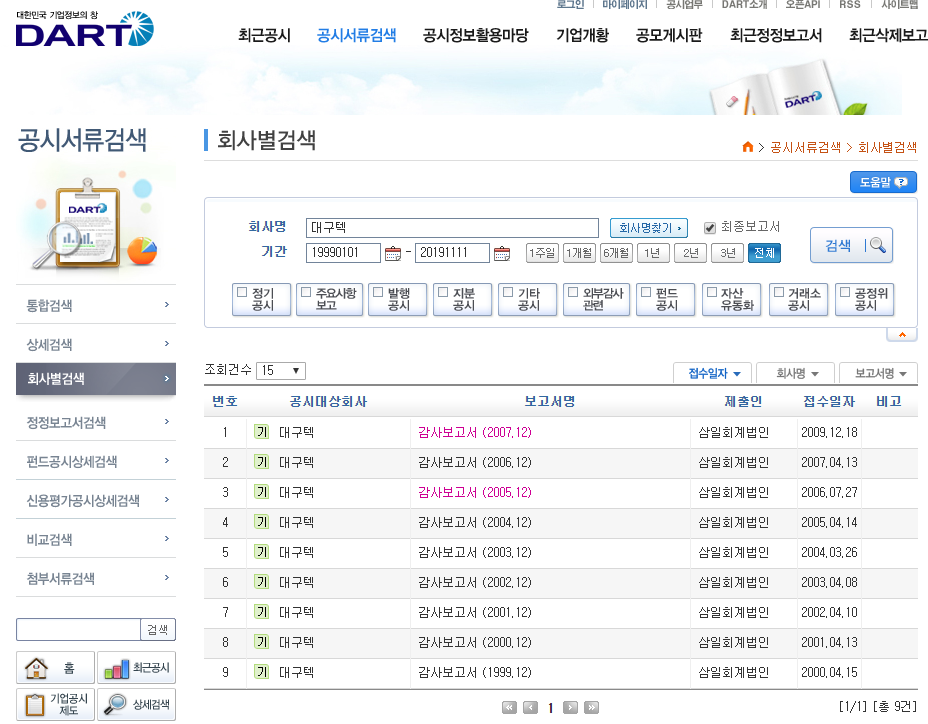Viewport: 928px width, 724px height.
Task: Sort results by 보고서명
Action: pyautogui.click(x=879, y=374)
